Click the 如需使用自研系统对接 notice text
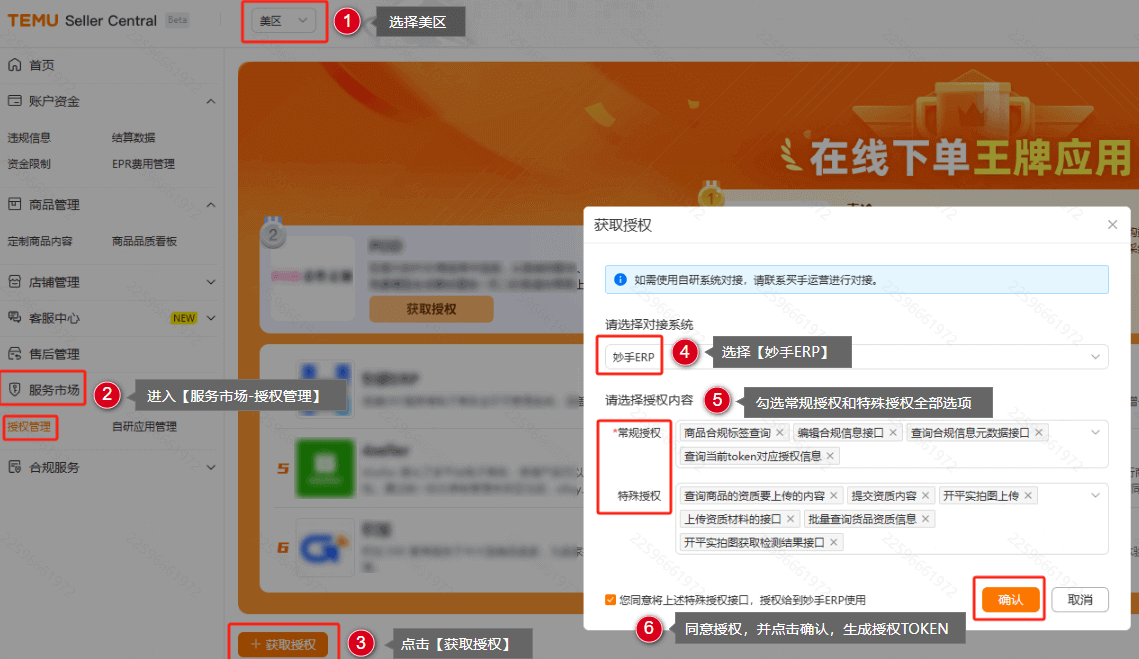1139x659 pixels. tap(755, 280)
